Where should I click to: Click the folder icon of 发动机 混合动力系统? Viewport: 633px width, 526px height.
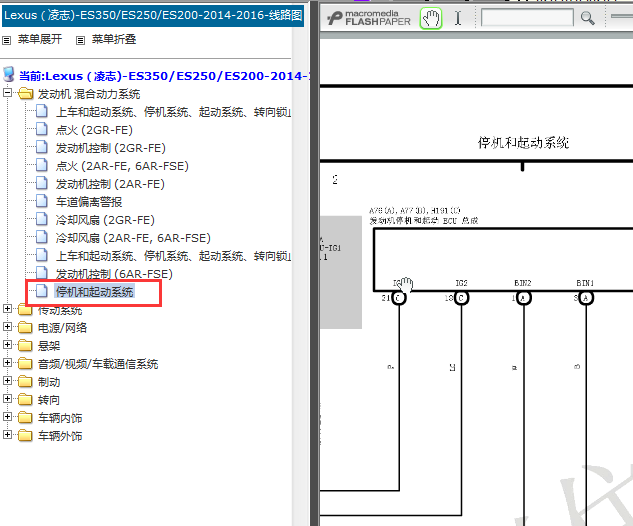[25, 94]
